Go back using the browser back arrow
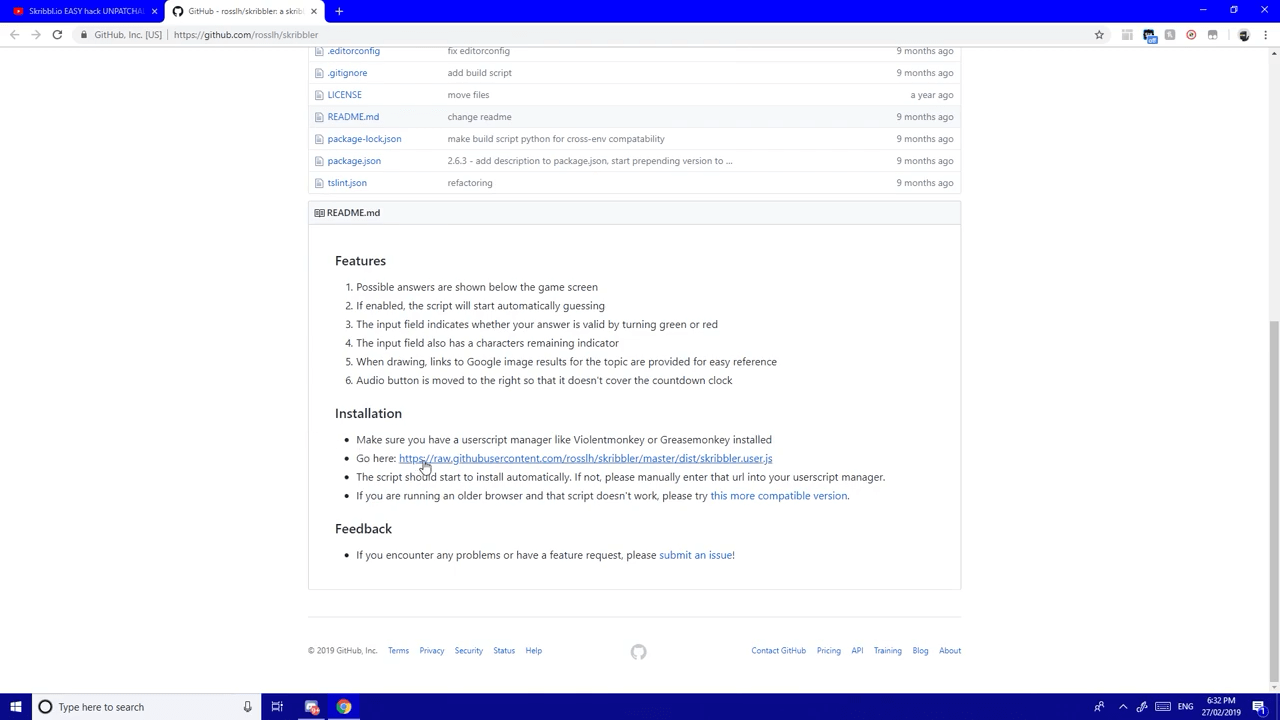The height and width of the screenshot is (720, 1280). click(14, 35)
